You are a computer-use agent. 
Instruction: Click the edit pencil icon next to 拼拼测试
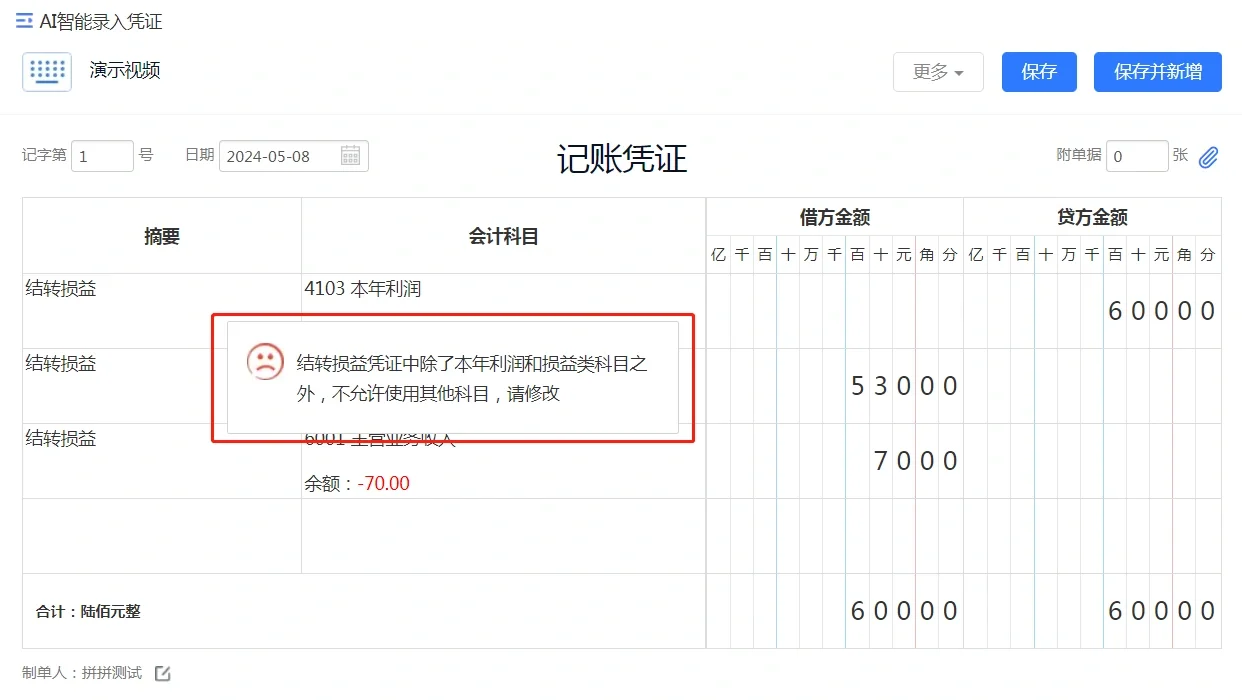161,673
